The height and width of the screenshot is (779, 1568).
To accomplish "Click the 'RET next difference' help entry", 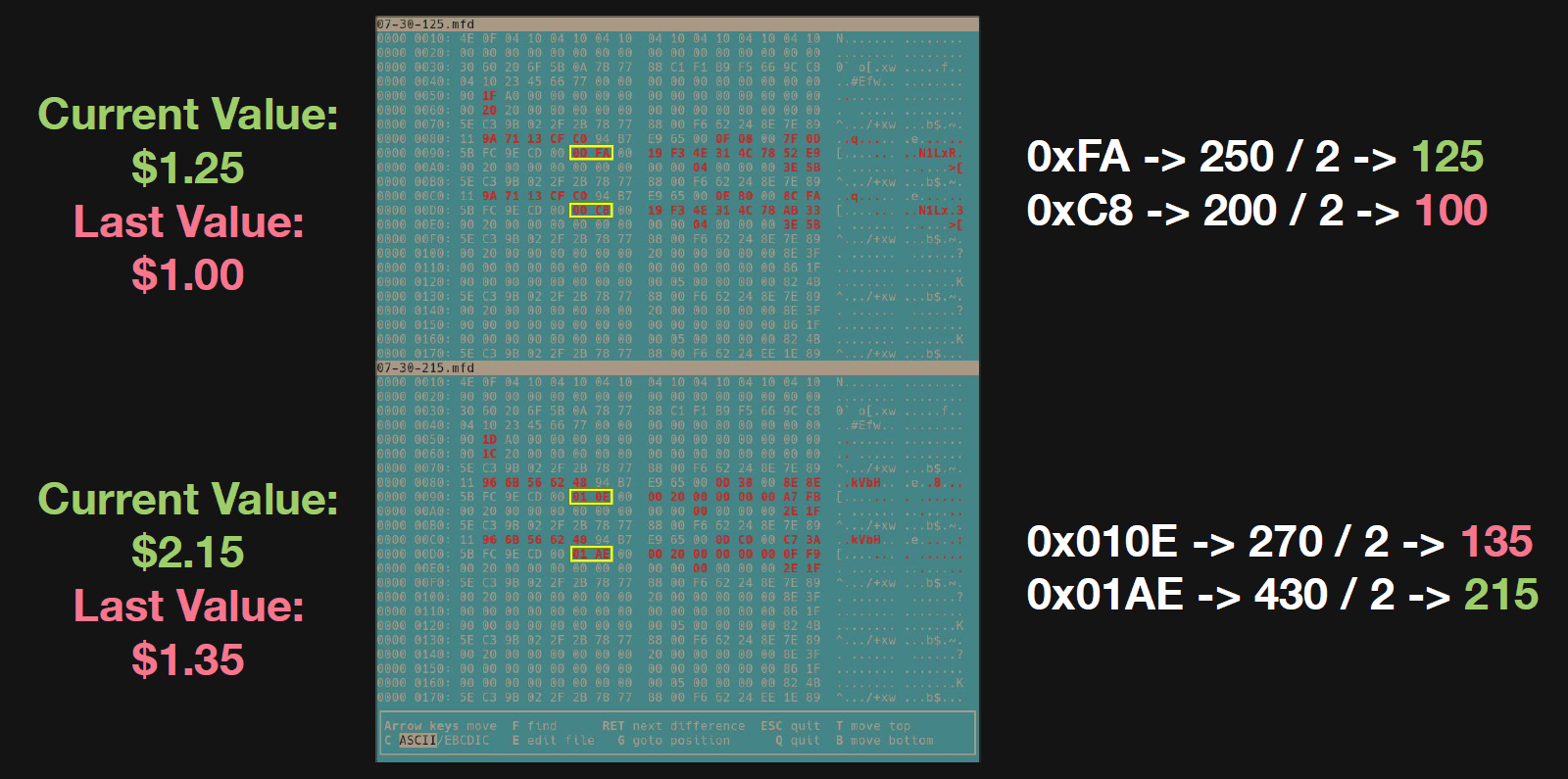I will pyautogui.click(x=673, y=726).
